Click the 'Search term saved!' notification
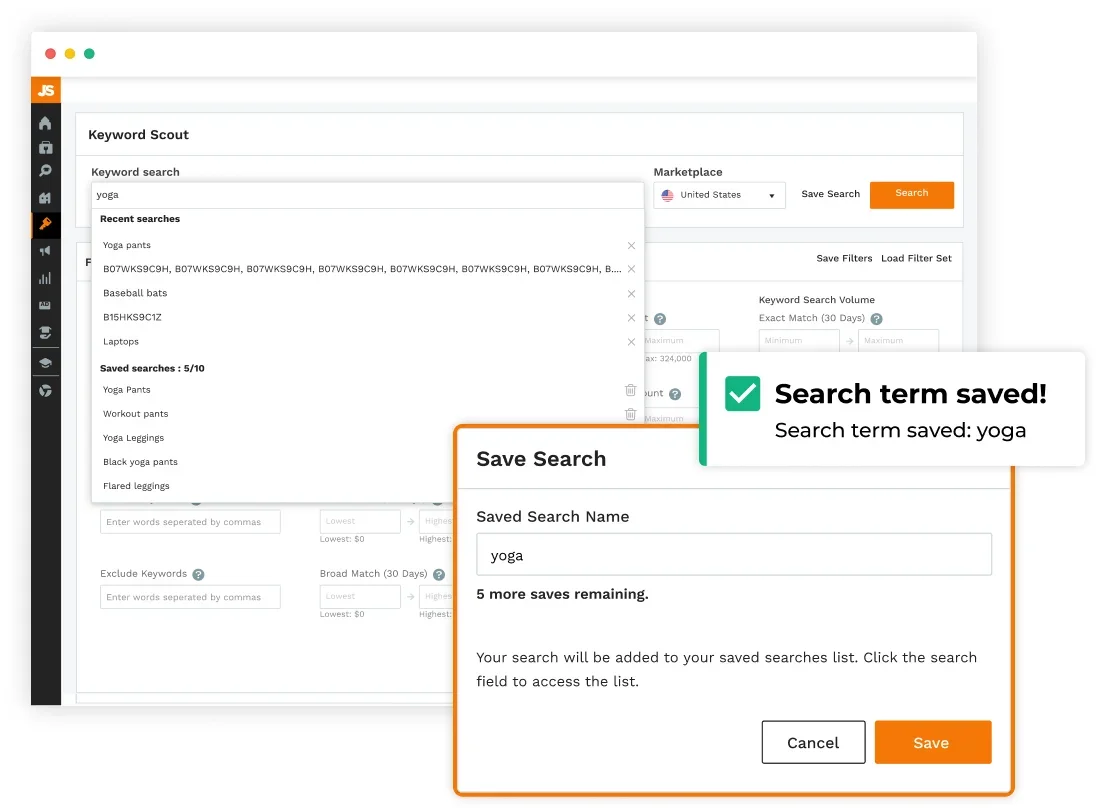 click(x=893, y=410)
